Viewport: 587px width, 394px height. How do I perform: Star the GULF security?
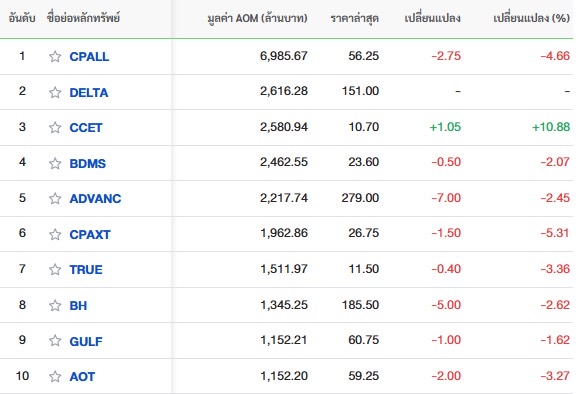pyautogui.click(x=55, y=341)
